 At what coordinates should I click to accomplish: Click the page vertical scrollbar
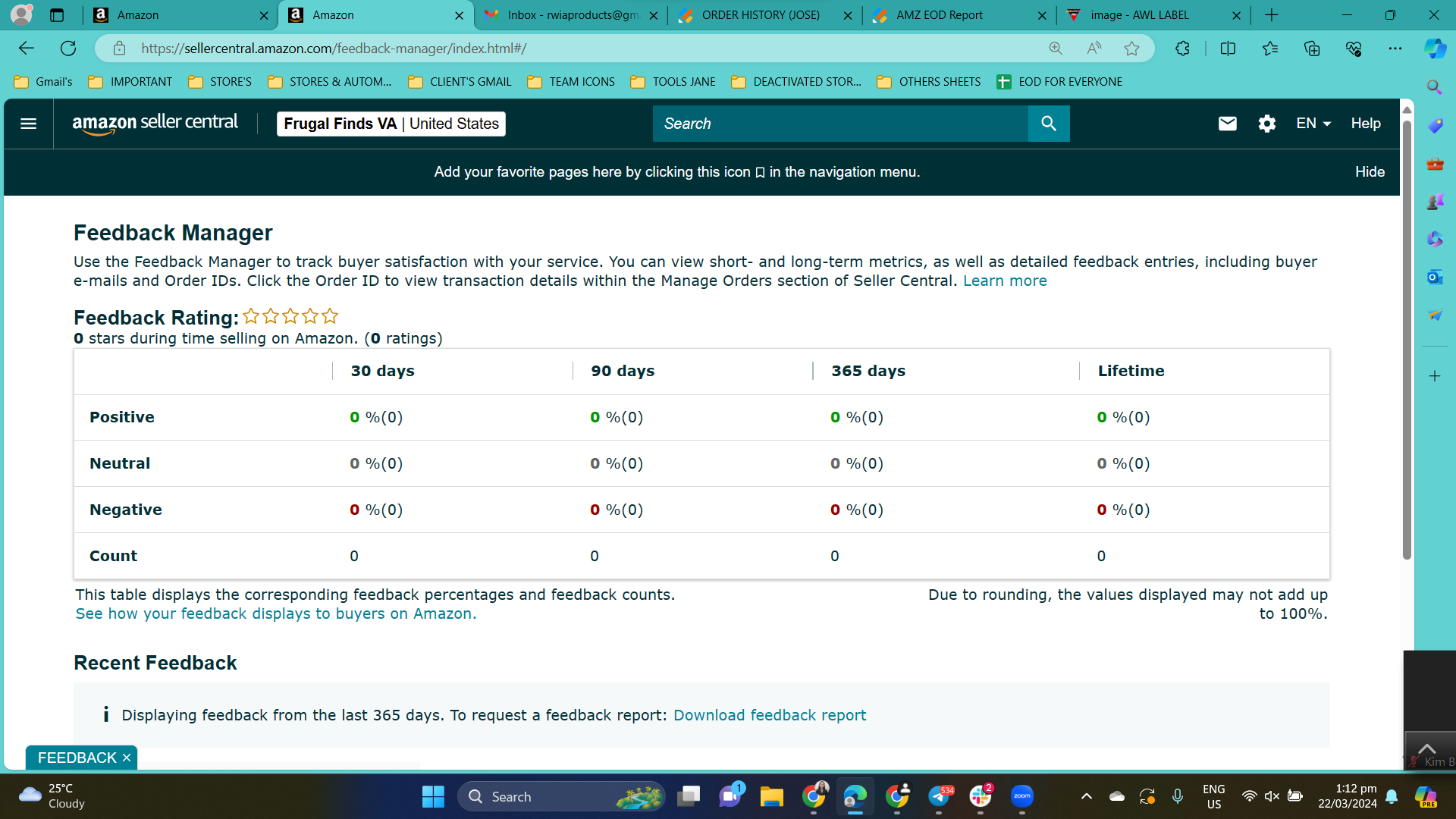pyautogui.click(x=1407, y=340)
